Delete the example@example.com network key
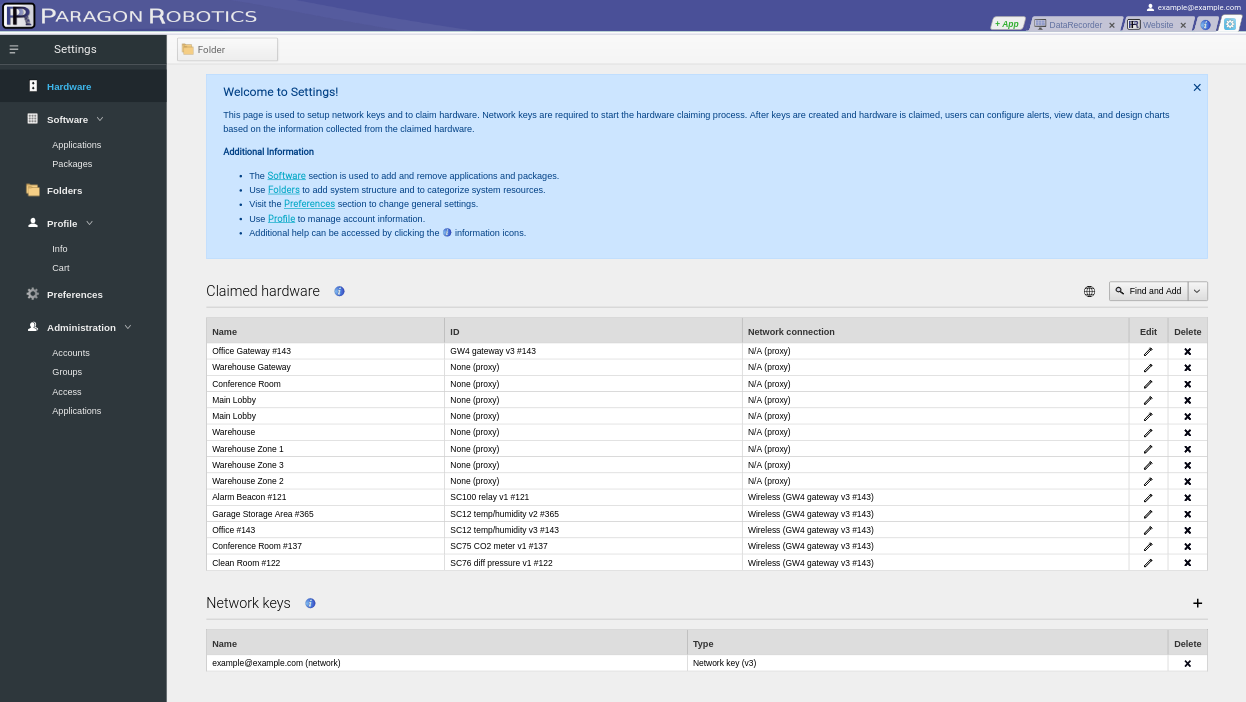The image size is (1246, 702). tap(1188, 663)
